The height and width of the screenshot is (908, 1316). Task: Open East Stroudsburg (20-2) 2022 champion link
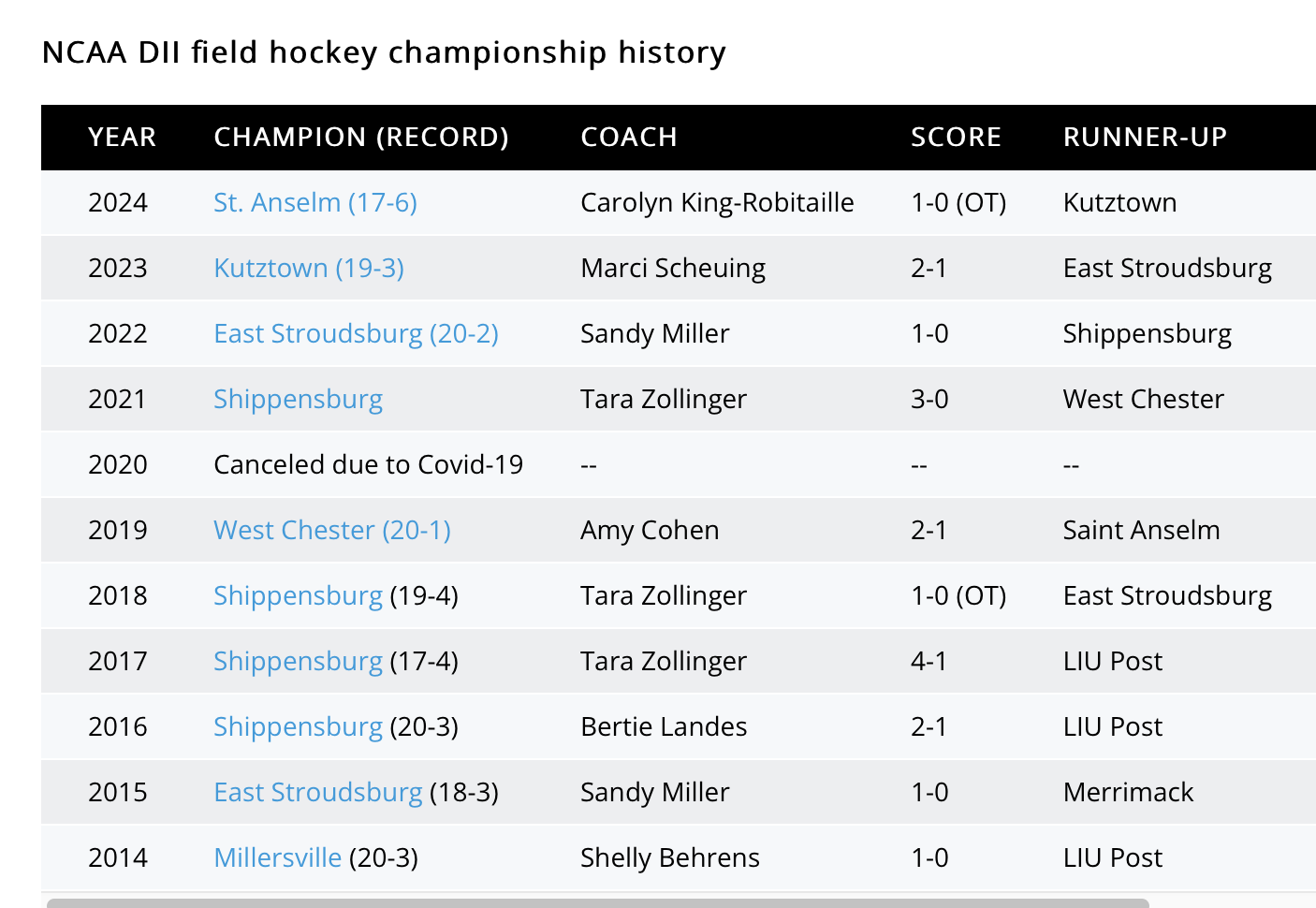tap(356, 333)
